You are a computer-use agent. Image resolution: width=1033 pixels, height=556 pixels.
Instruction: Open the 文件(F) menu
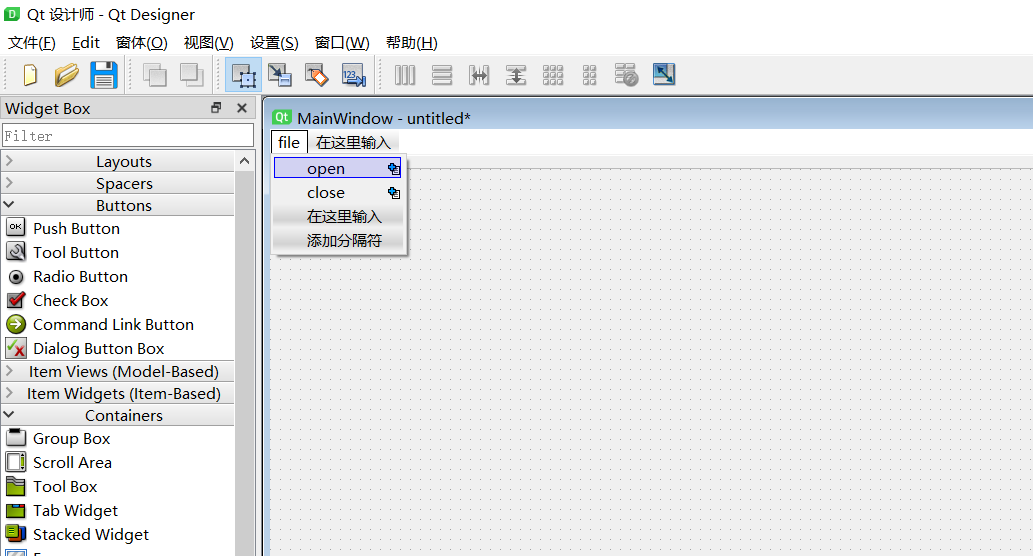pos(32,43)
